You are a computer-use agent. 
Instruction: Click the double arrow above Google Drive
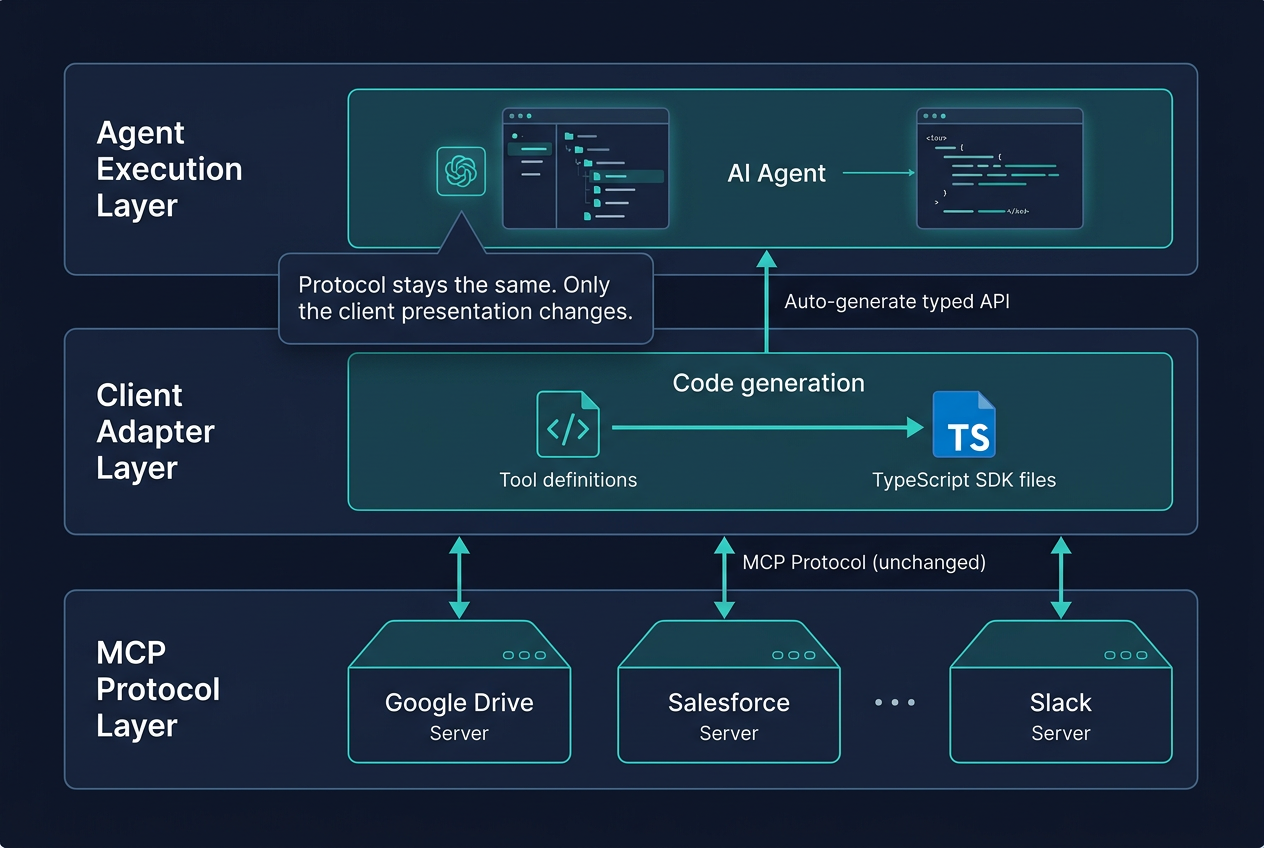(x=459, y=576)
